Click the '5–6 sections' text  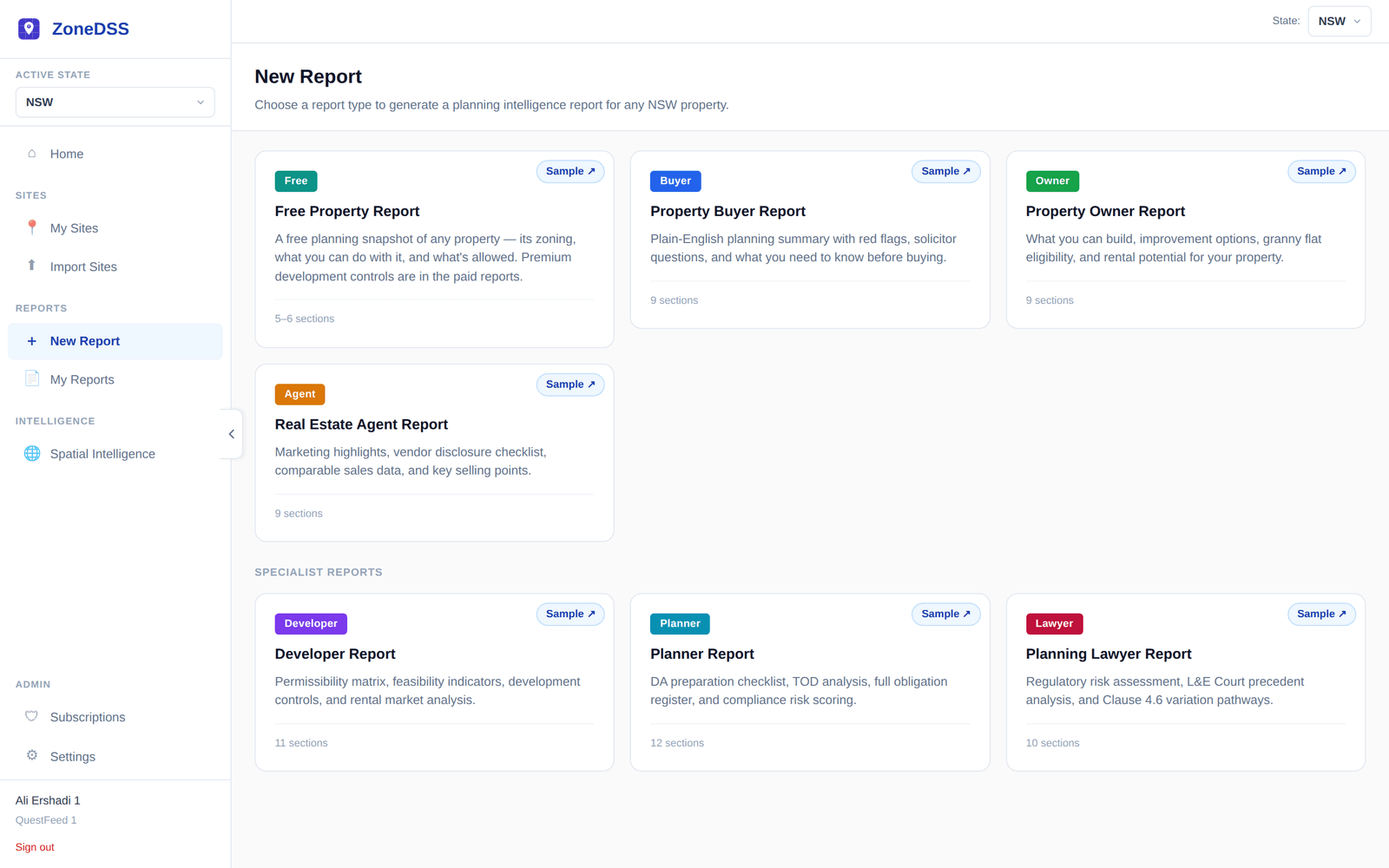(x=305, y=319)
